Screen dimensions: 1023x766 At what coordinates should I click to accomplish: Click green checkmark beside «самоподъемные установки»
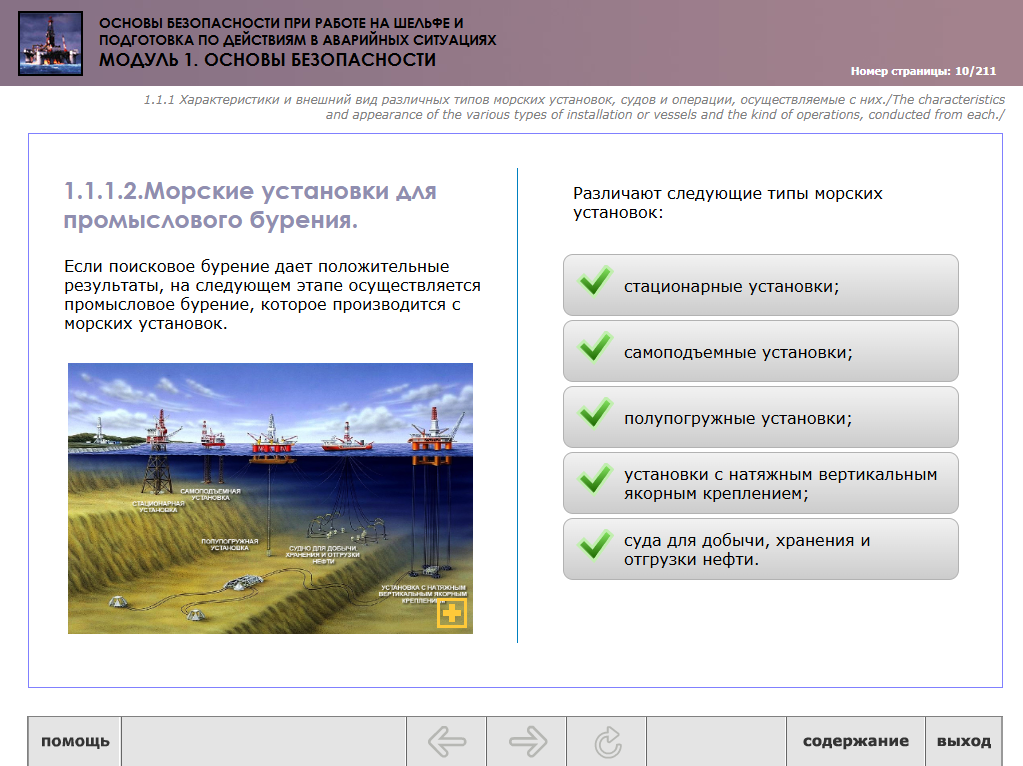(x=595, y=351)
